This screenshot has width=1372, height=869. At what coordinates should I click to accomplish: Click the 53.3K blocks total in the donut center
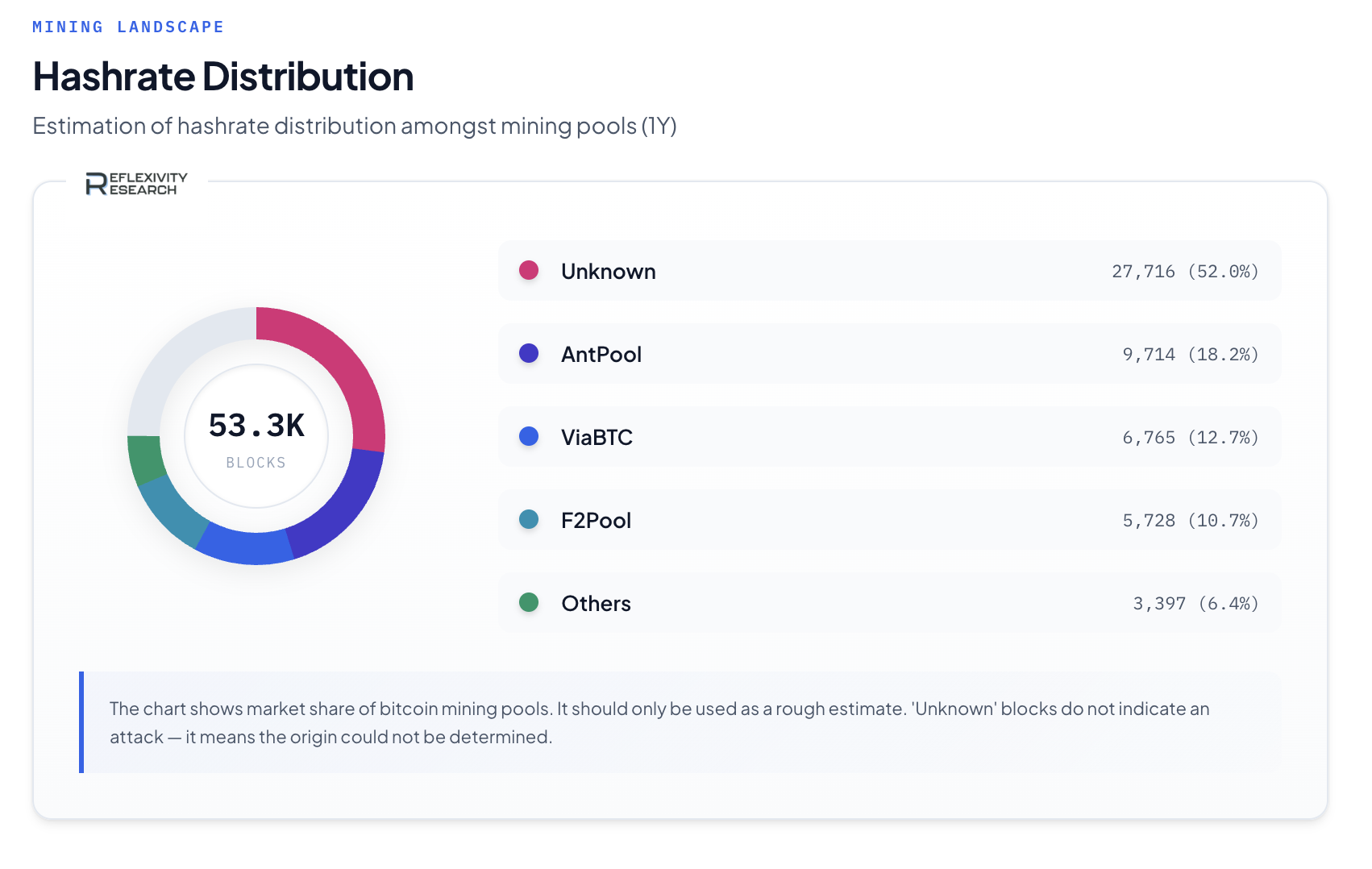tap(256, 426)
